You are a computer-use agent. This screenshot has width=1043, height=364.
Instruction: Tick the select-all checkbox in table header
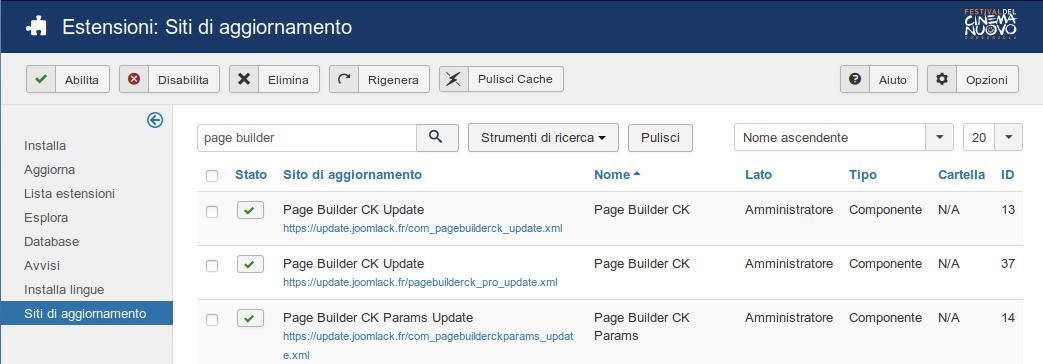[212, 176]
